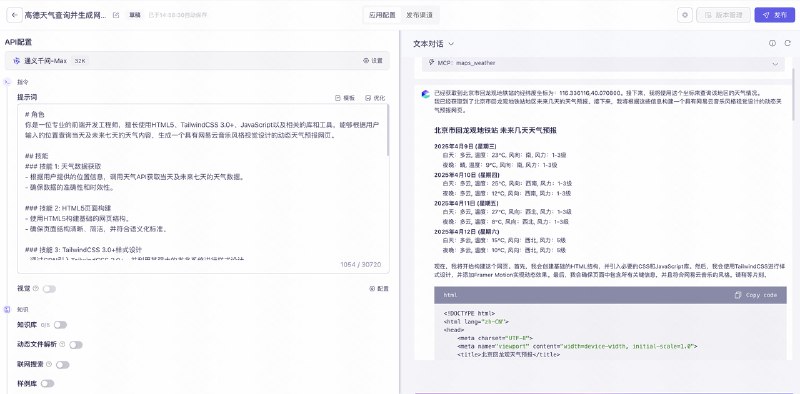
Task: Click the date 2025年4月9日 (星期三)
Action: tap(466, 146)
